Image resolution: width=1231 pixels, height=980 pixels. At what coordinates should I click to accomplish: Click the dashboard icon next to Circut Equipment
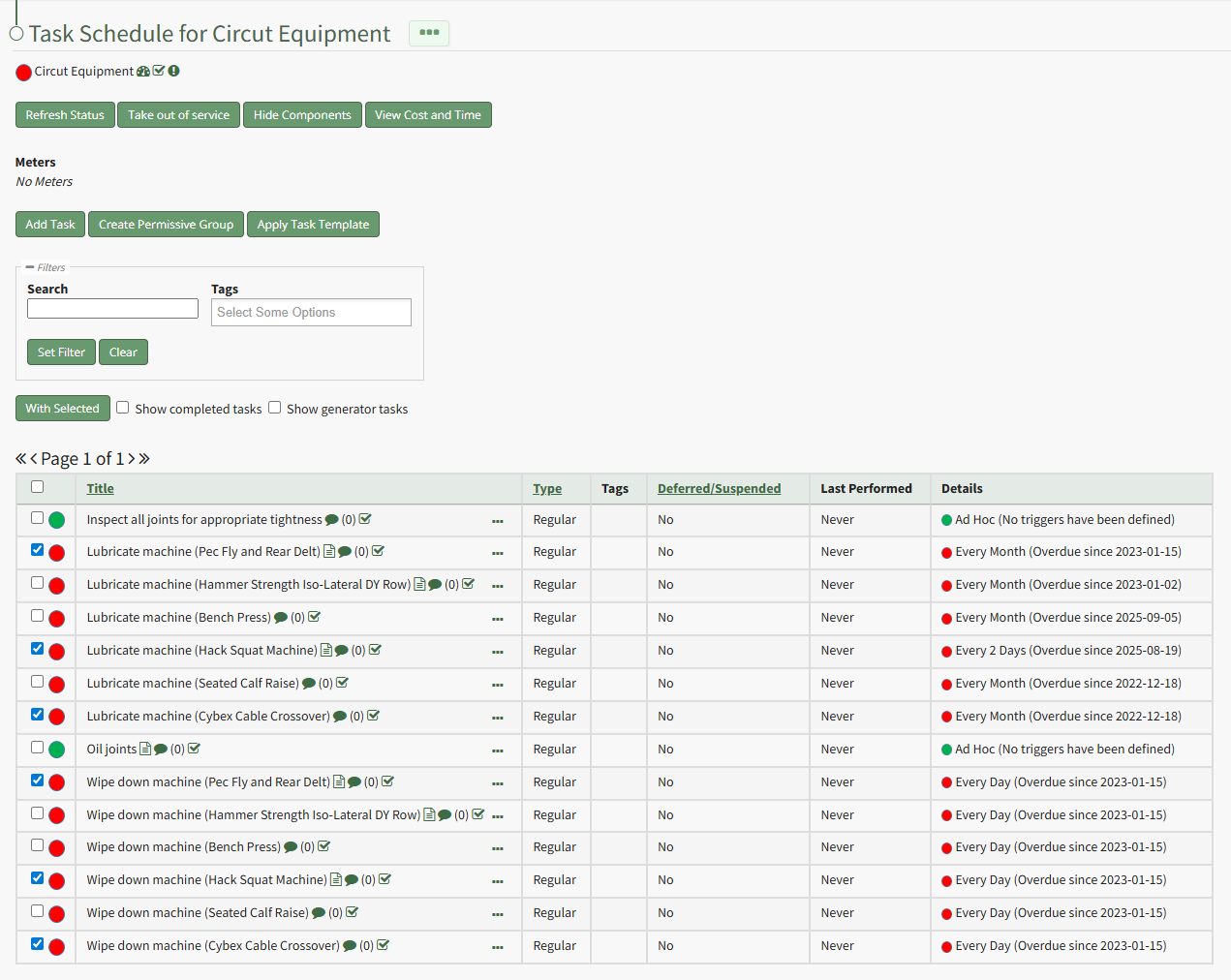[143, 72]
